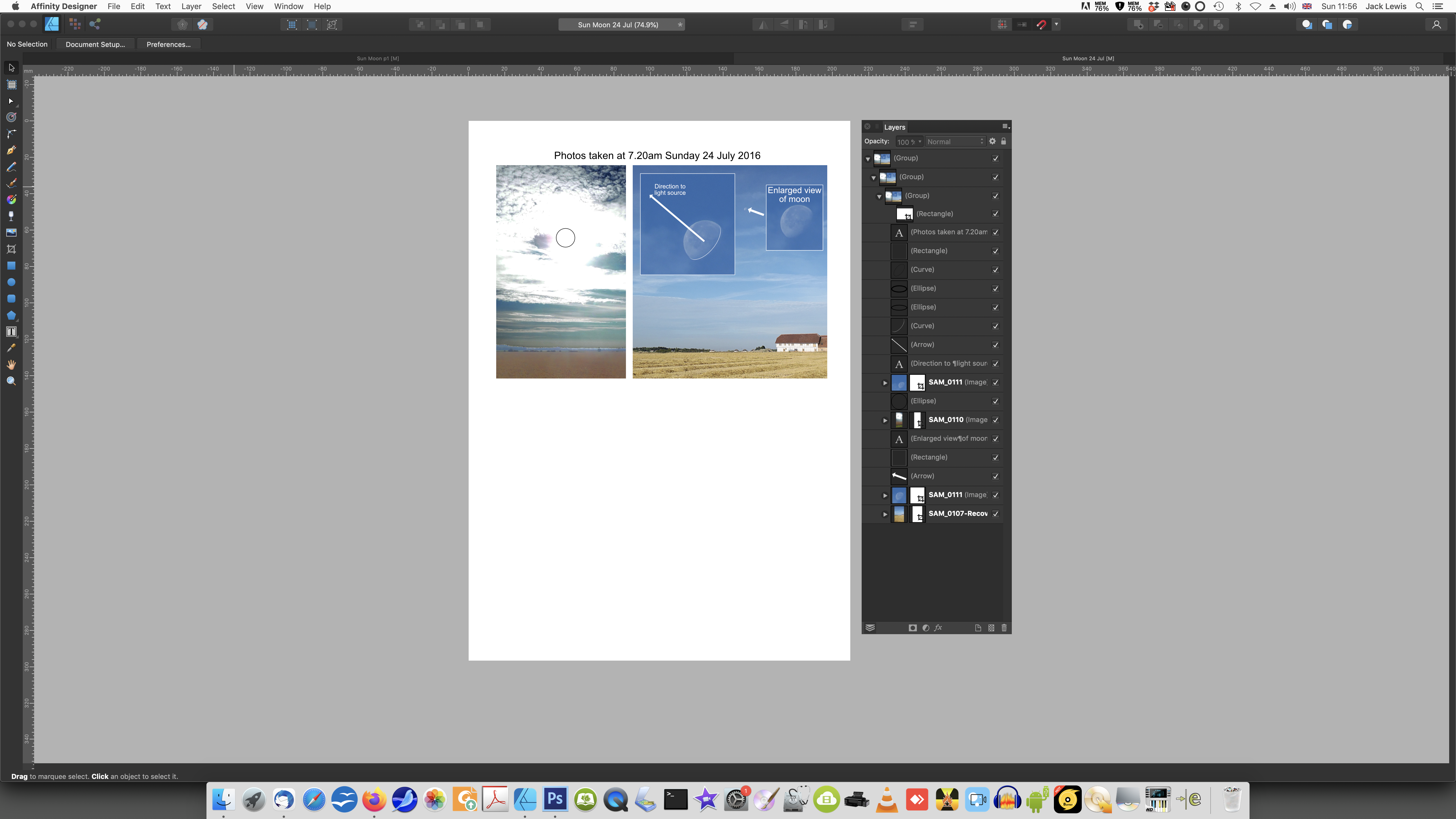Select the Corner tool

(11, 134)
